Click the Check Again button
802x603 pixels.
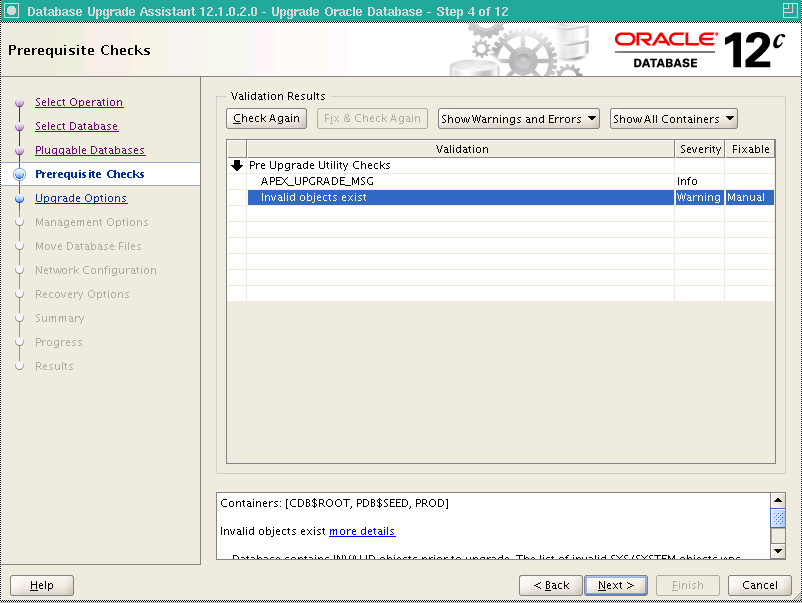tap(266, 119)
